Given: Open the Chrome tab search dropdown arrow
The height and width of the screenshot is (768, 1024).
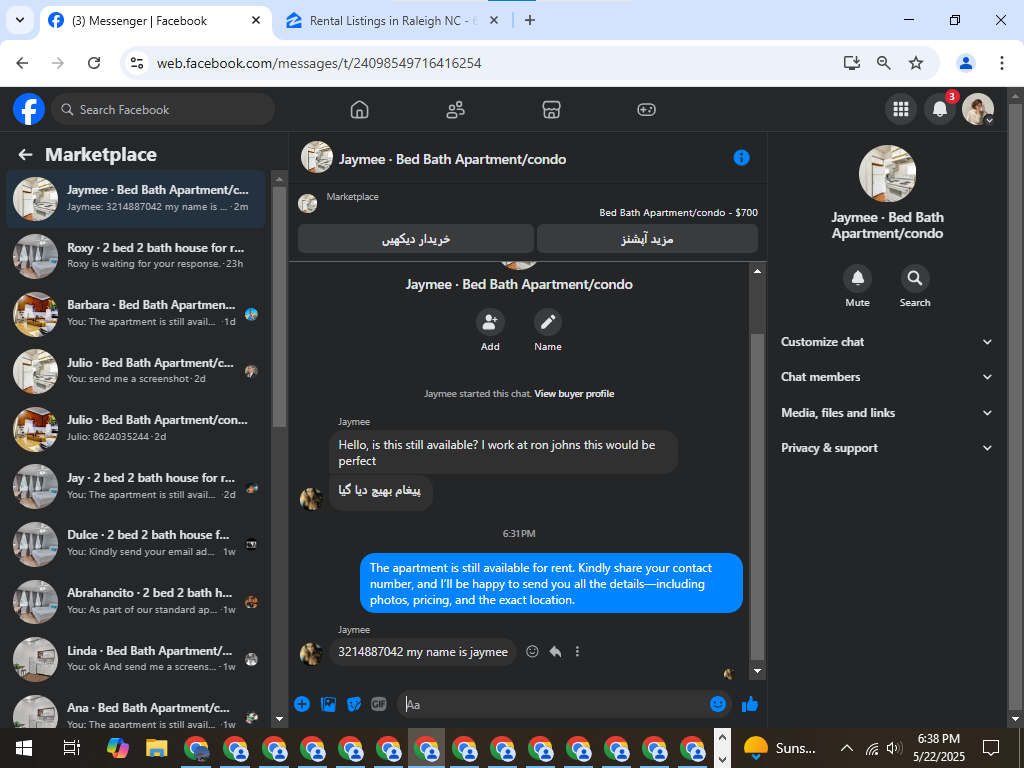Looking at the screenshot, I should (20, 20).
